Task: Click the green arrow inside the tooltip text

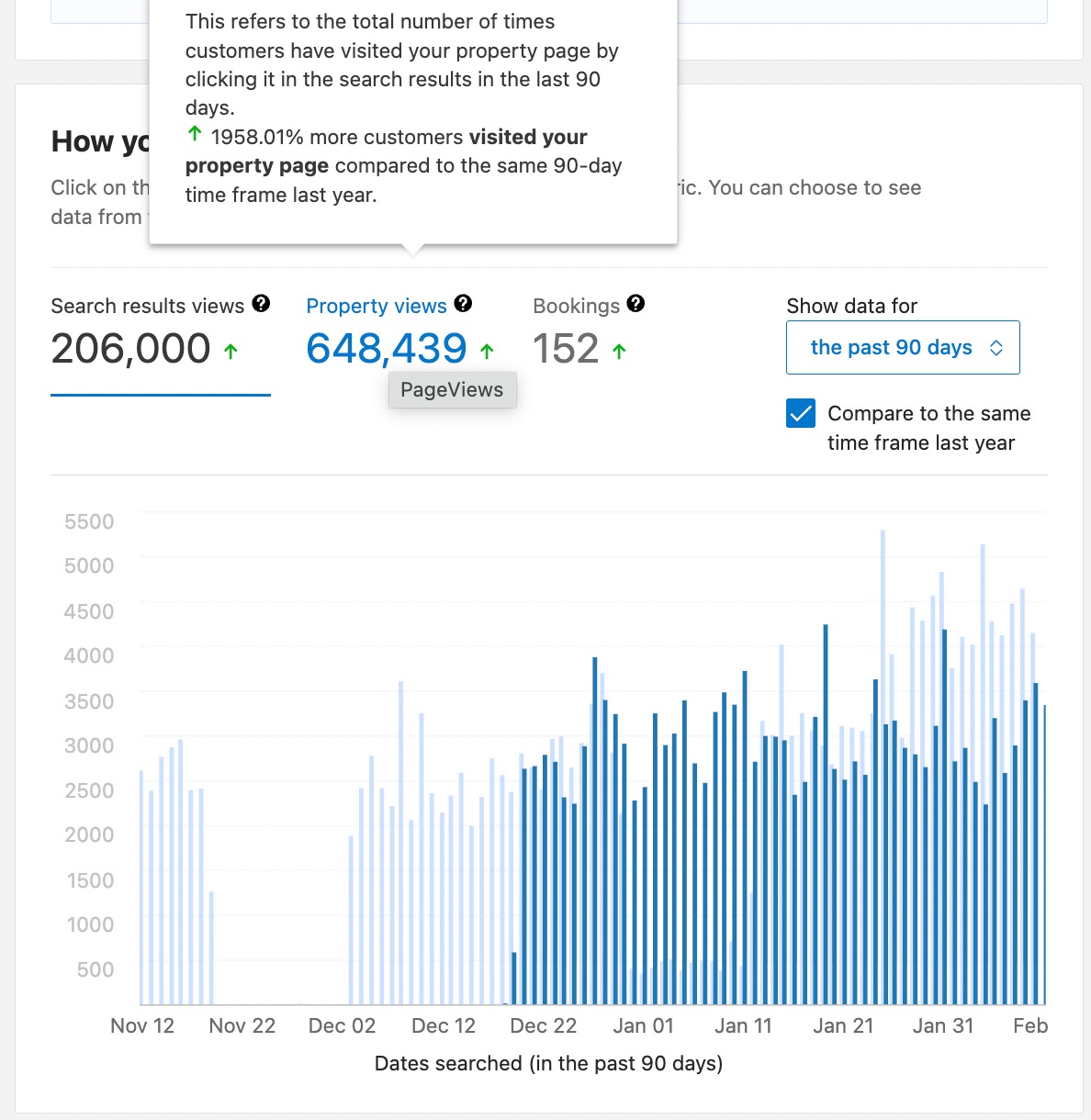Action: pyautogui.click(x=194, y=134)
